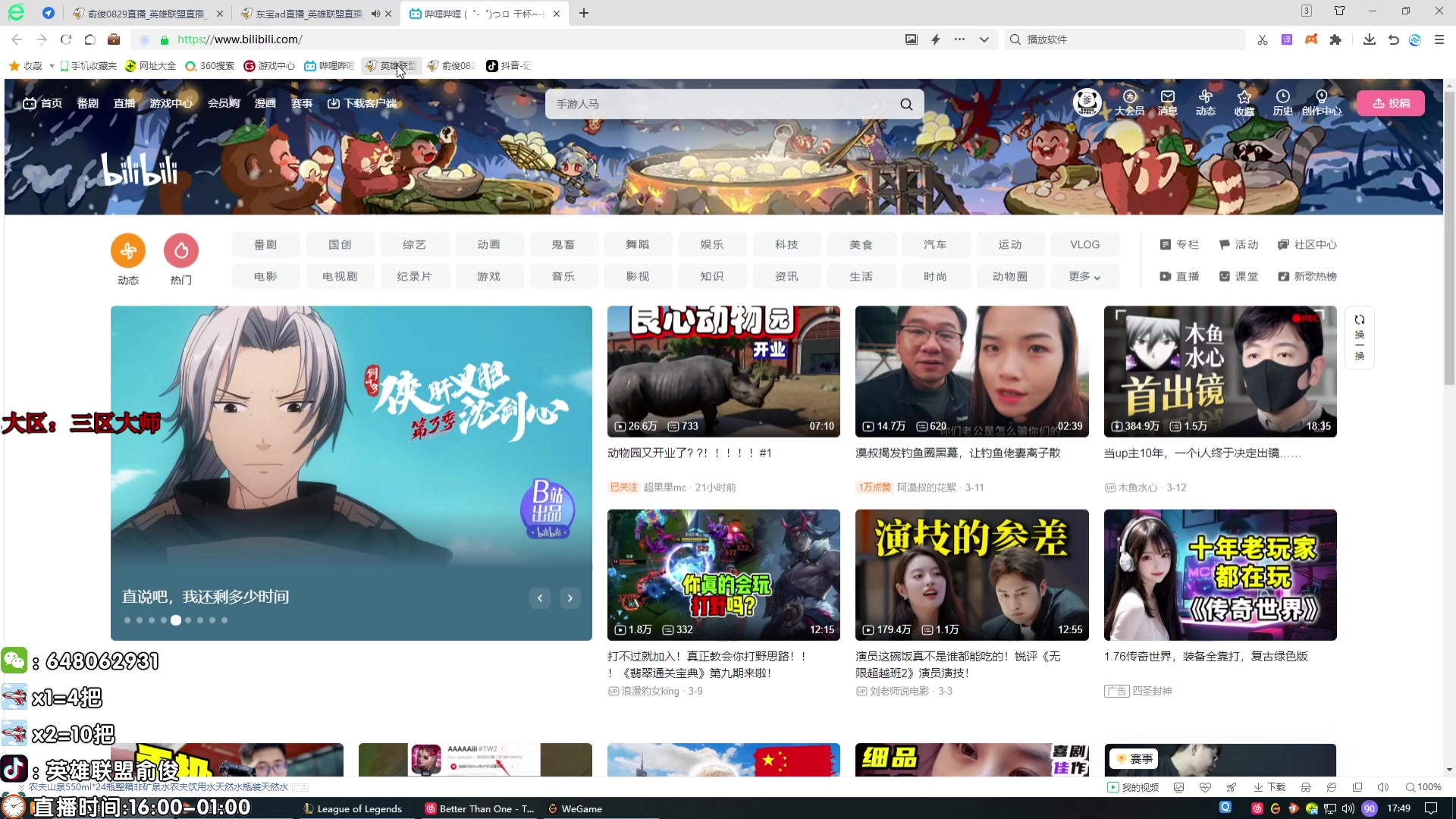
Task: Expand the 更多 category dropdown
Action: click(1084, 277)
